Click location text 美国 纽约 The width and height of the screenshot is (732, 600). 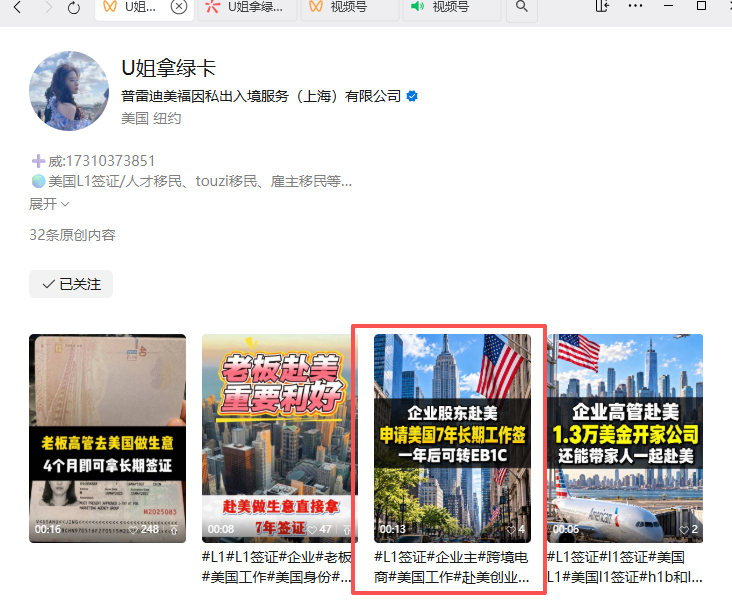pyautogui.click(x=151, y=119)
